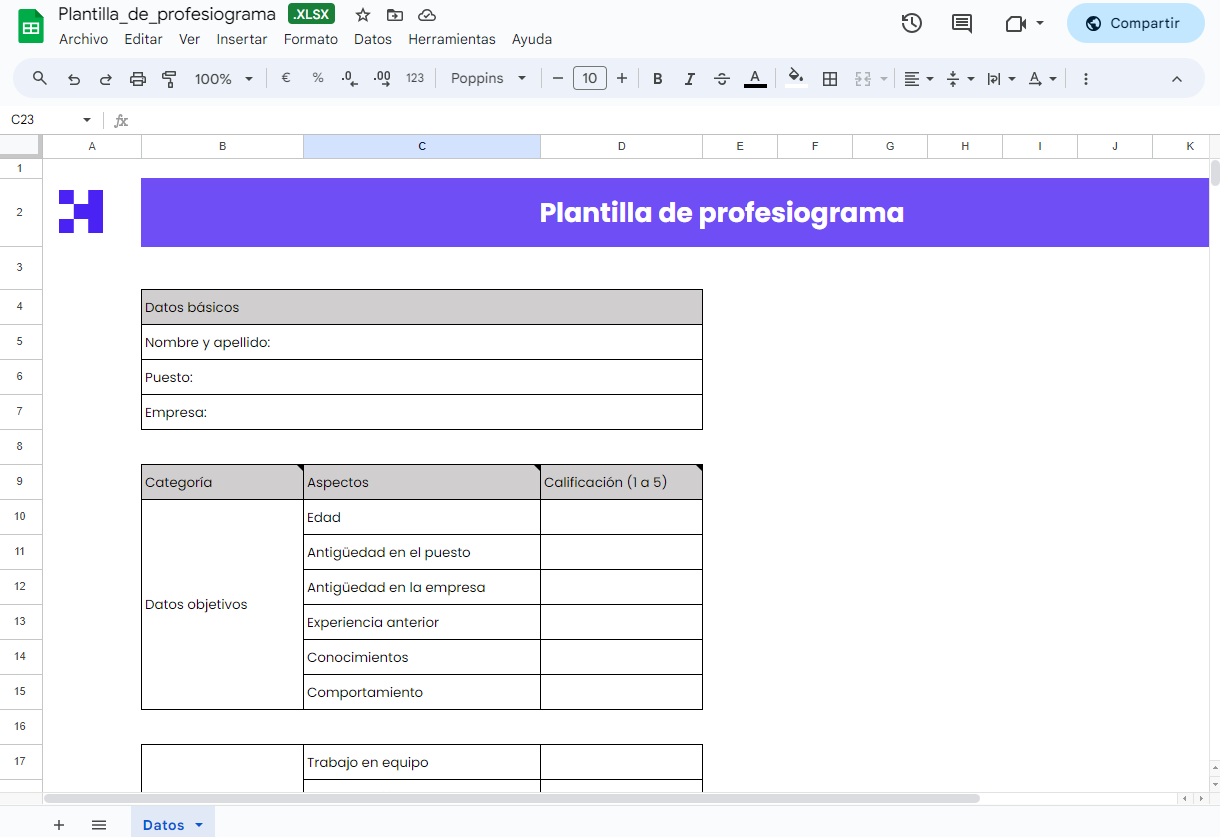This screenshot has width=1220, height=837.
Task: Toggle italic formatting
Action: coord(690,78)
